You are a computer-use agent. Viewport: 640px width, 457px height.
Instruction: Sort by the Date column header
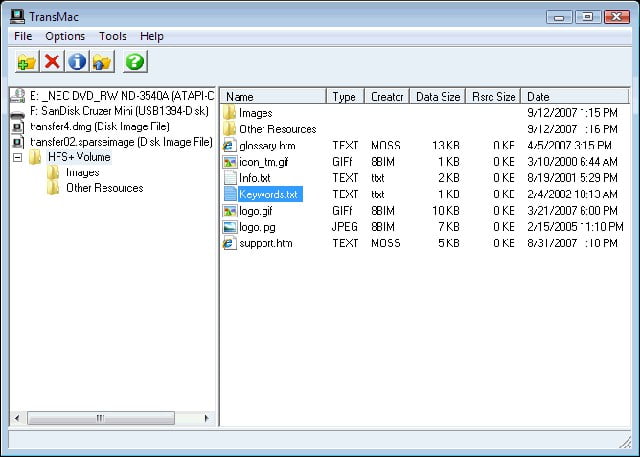pos(575,96)
